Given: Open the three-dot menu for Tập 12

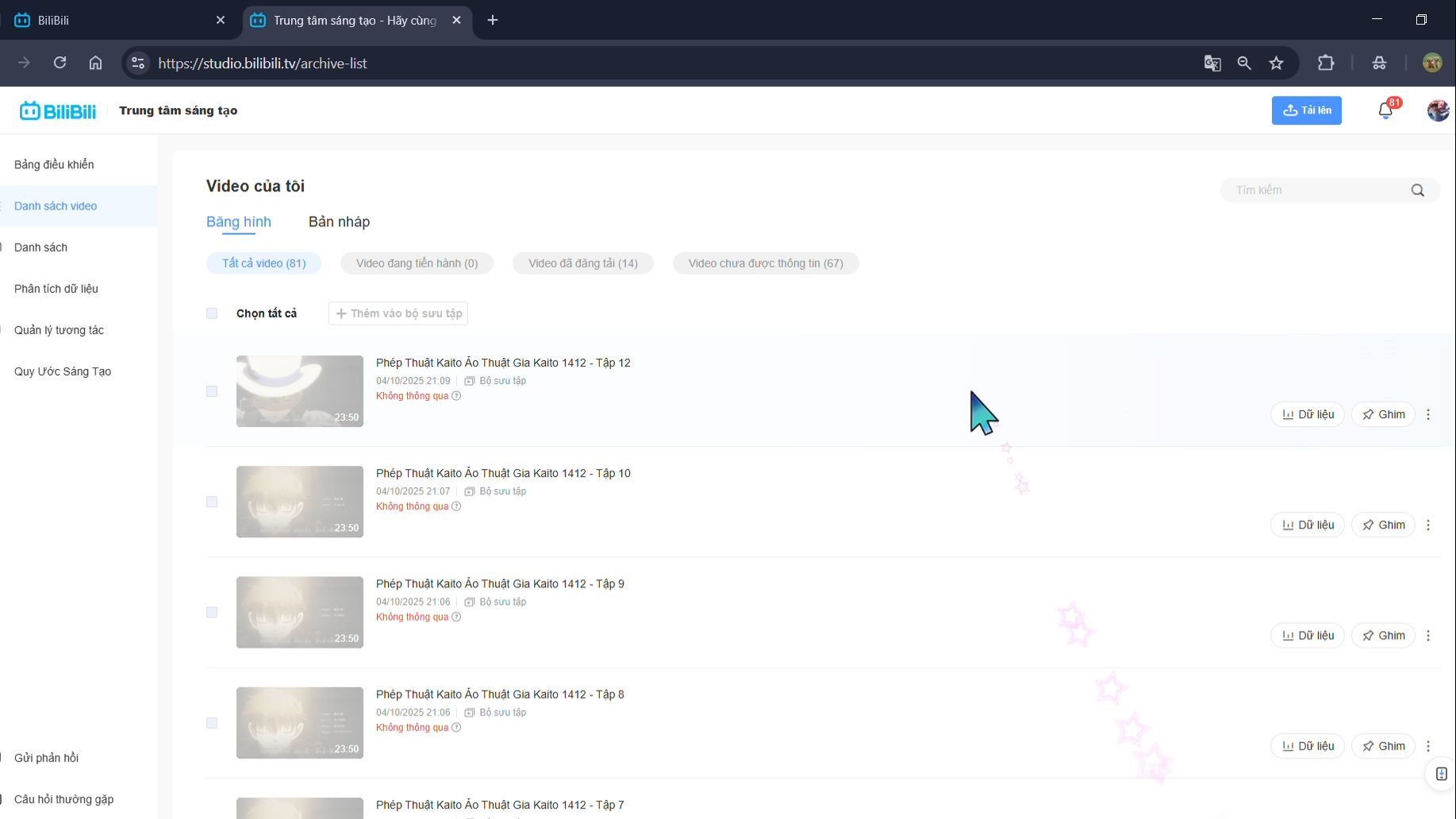Looking at the screenshot, I should (x=1428, y=414).
